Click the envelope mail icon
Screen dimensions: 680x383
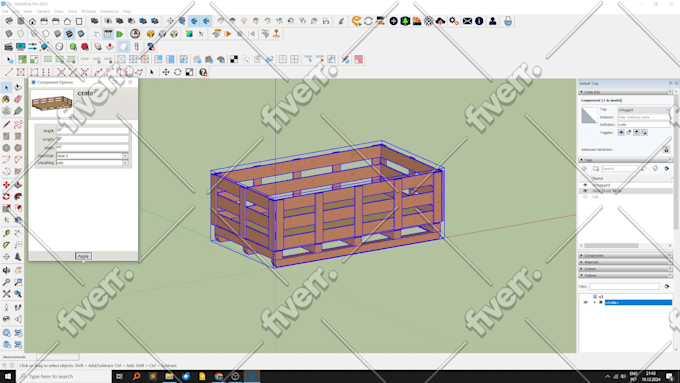tap(467, 21)
